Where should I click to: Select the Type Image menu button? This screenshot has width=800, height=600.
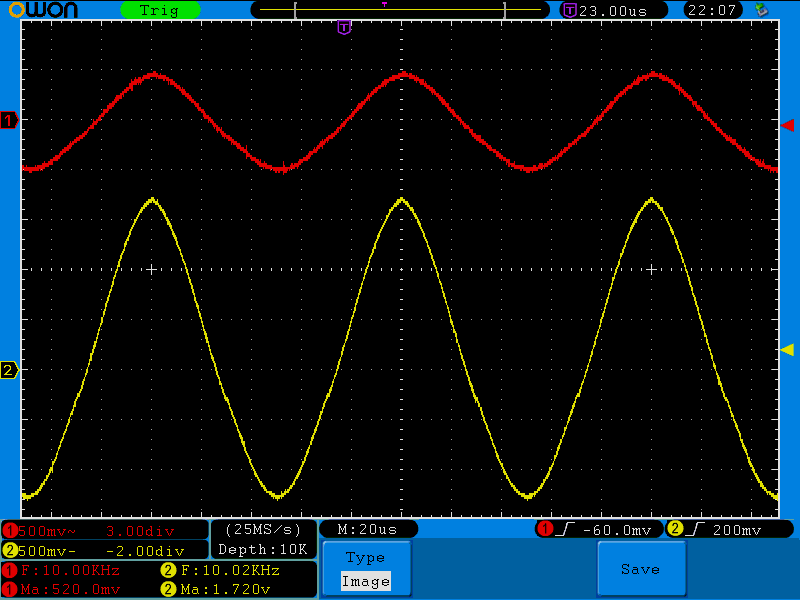(366, 568)
